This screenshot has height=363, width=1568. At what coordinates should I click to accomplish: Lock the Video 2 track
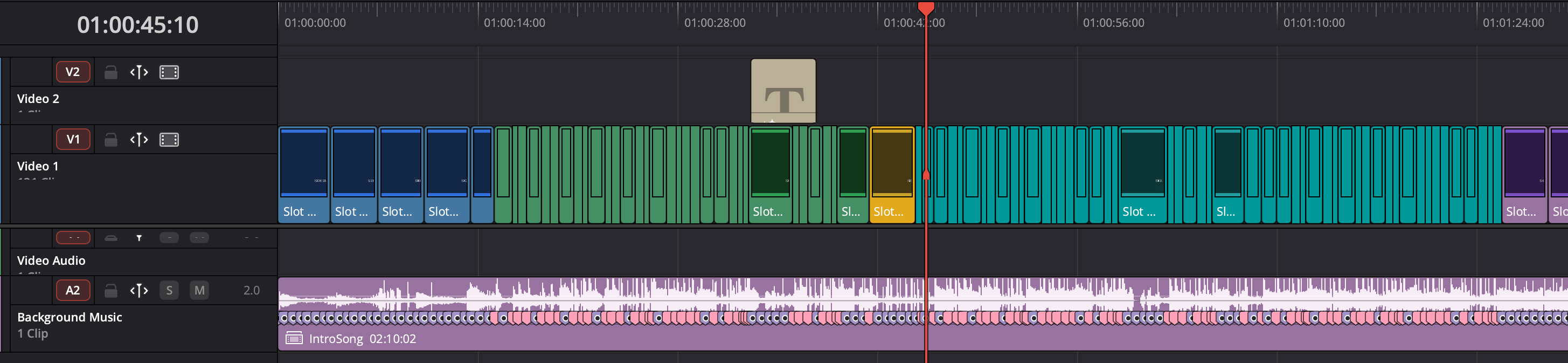point(110,72)
